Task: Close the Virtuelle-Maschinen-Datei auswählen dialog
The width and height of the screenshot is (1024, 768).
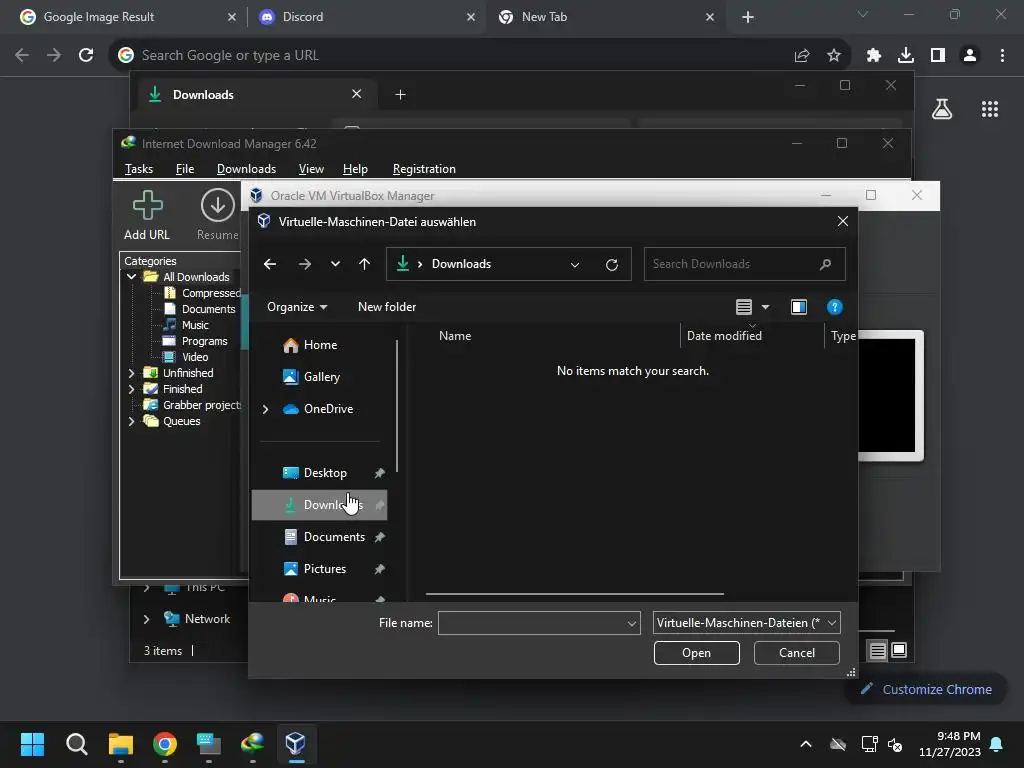Action: 842,221
